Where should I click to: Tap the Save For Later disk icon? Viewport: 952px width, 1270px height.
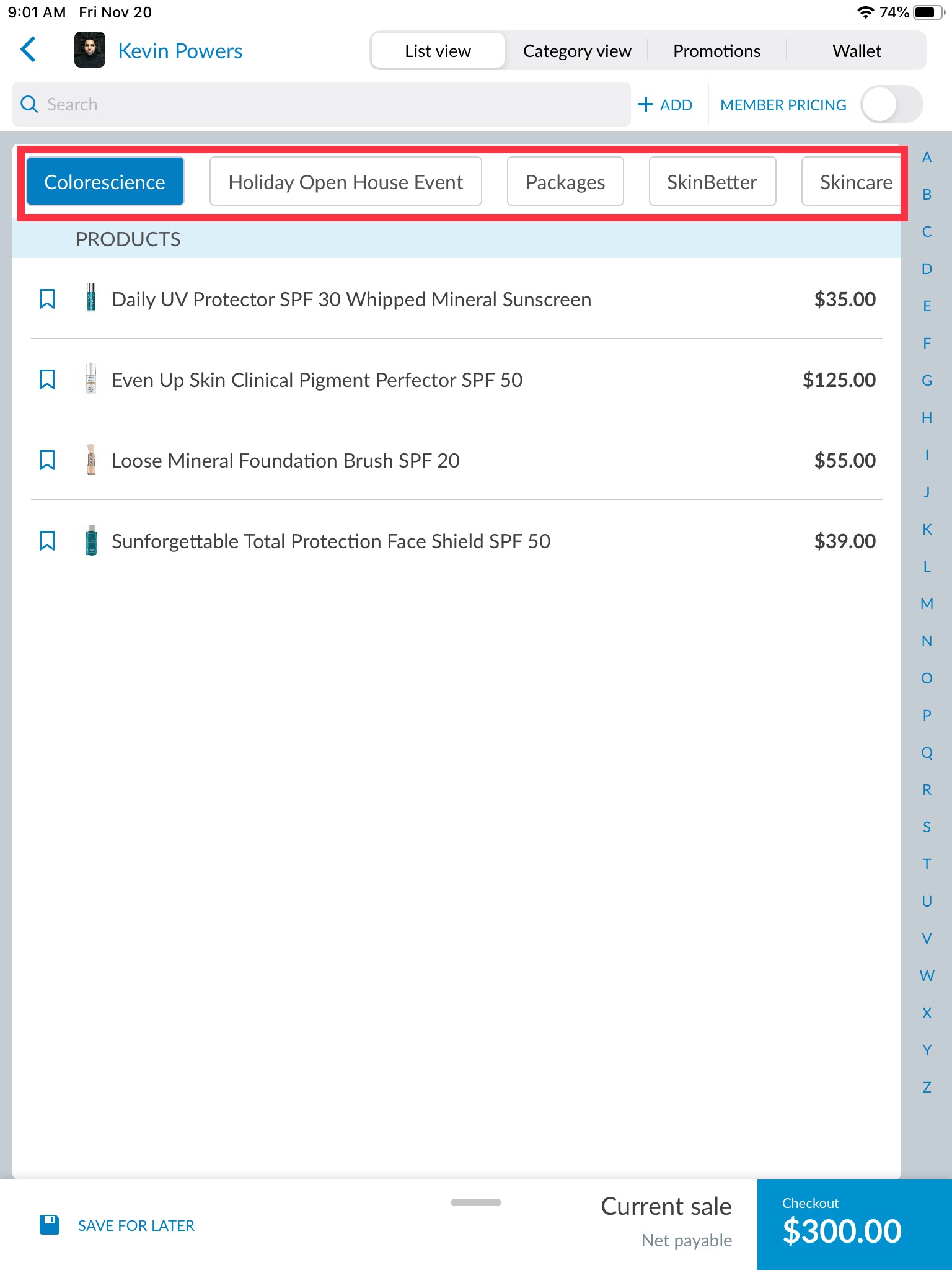(50, 1225)
